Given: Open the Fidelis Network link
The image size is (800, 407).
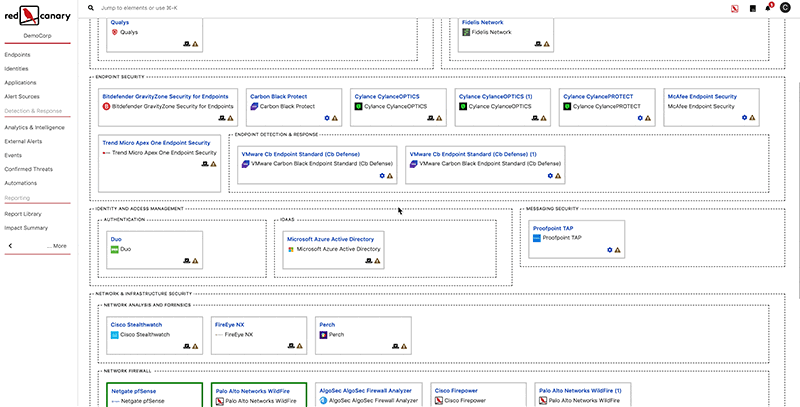Looking at the screenshot, I should 483,22.
